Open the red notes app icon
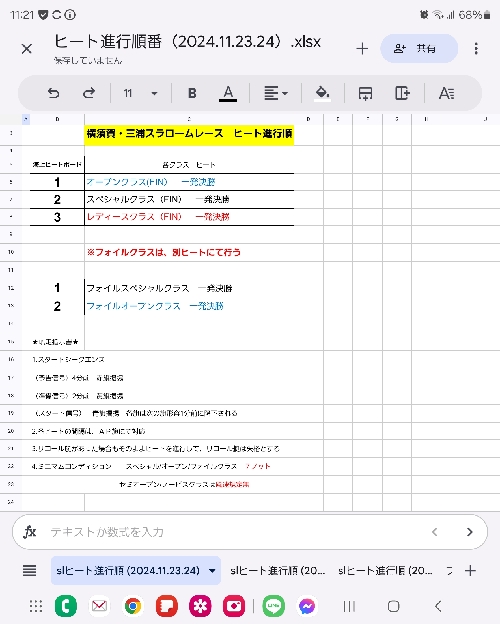The width and height of the screenshot is (500, 624). pos(167,606)
